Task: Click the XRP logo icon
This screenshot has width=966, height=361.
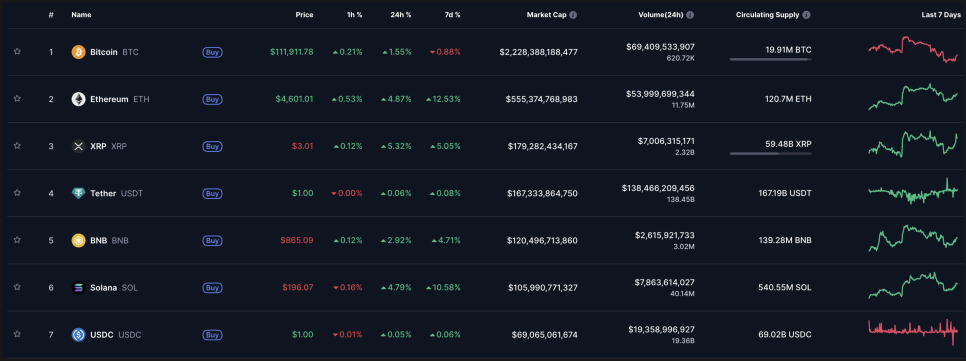Action: [x=78, y=146]
